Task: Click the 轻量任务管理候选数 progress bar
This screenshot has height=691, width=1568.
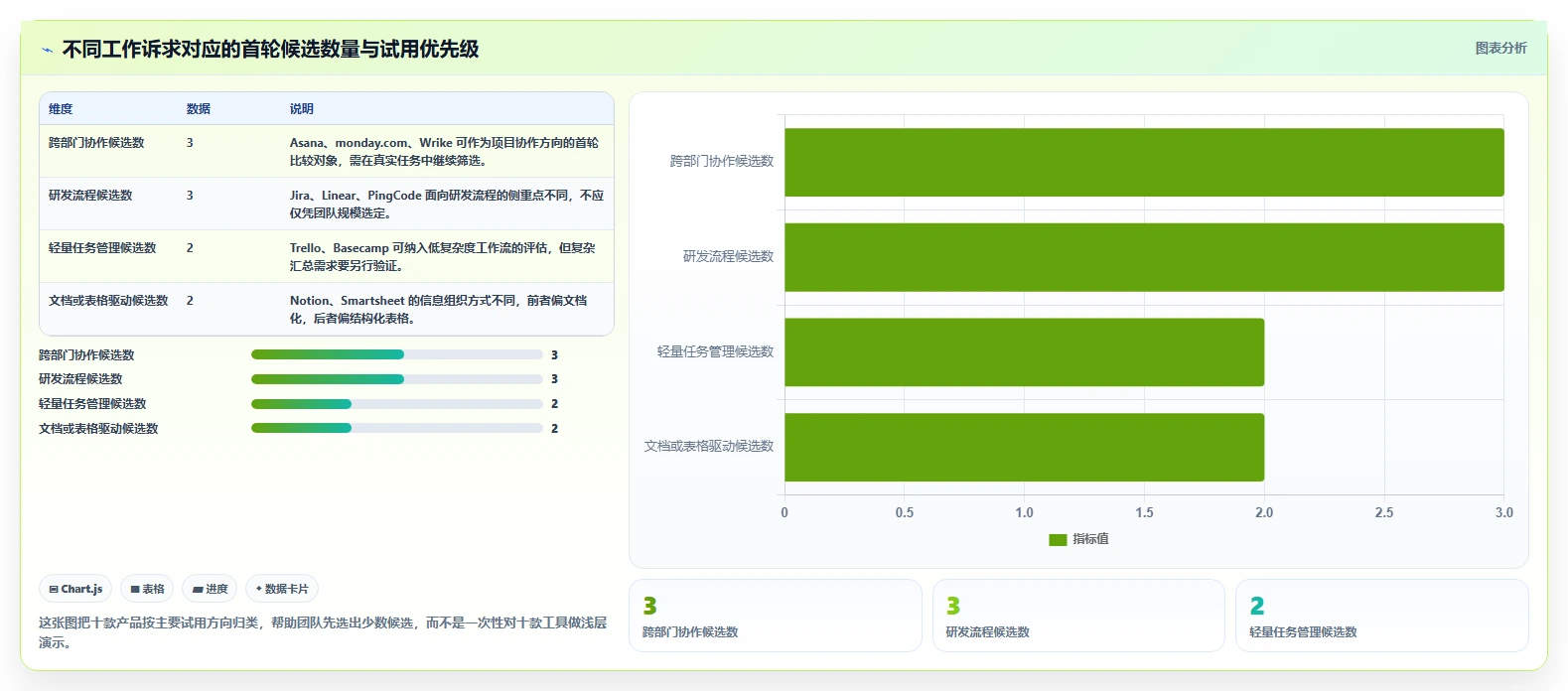Action: click(397, 404)
